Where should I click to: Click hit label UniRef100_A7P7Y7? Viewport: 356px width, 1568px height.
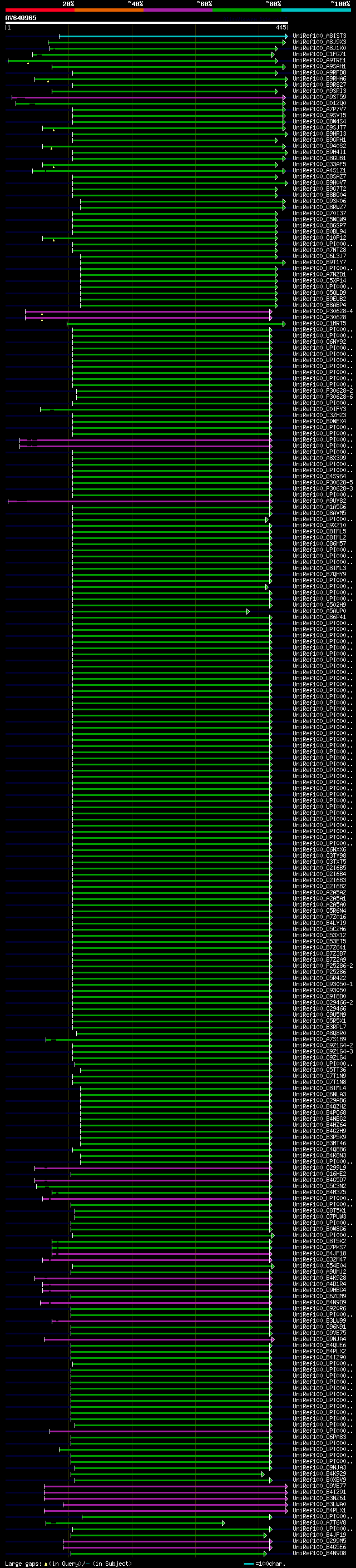pos(319,109)
